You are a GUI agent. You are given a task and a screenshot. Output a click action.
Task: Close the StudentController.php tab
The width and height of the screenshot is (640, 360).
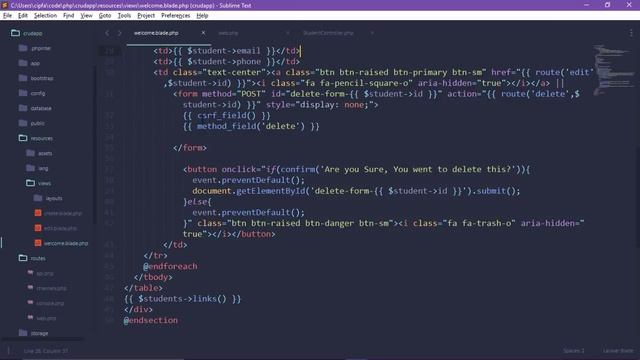pos(372,33)
